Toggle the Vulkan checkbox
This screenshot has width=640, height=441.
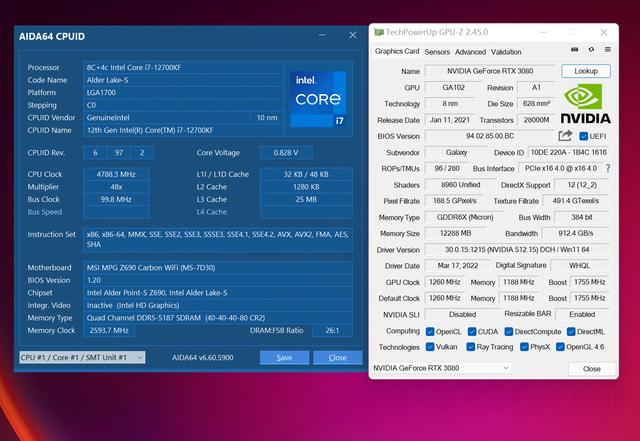click(x=429, y=347)
